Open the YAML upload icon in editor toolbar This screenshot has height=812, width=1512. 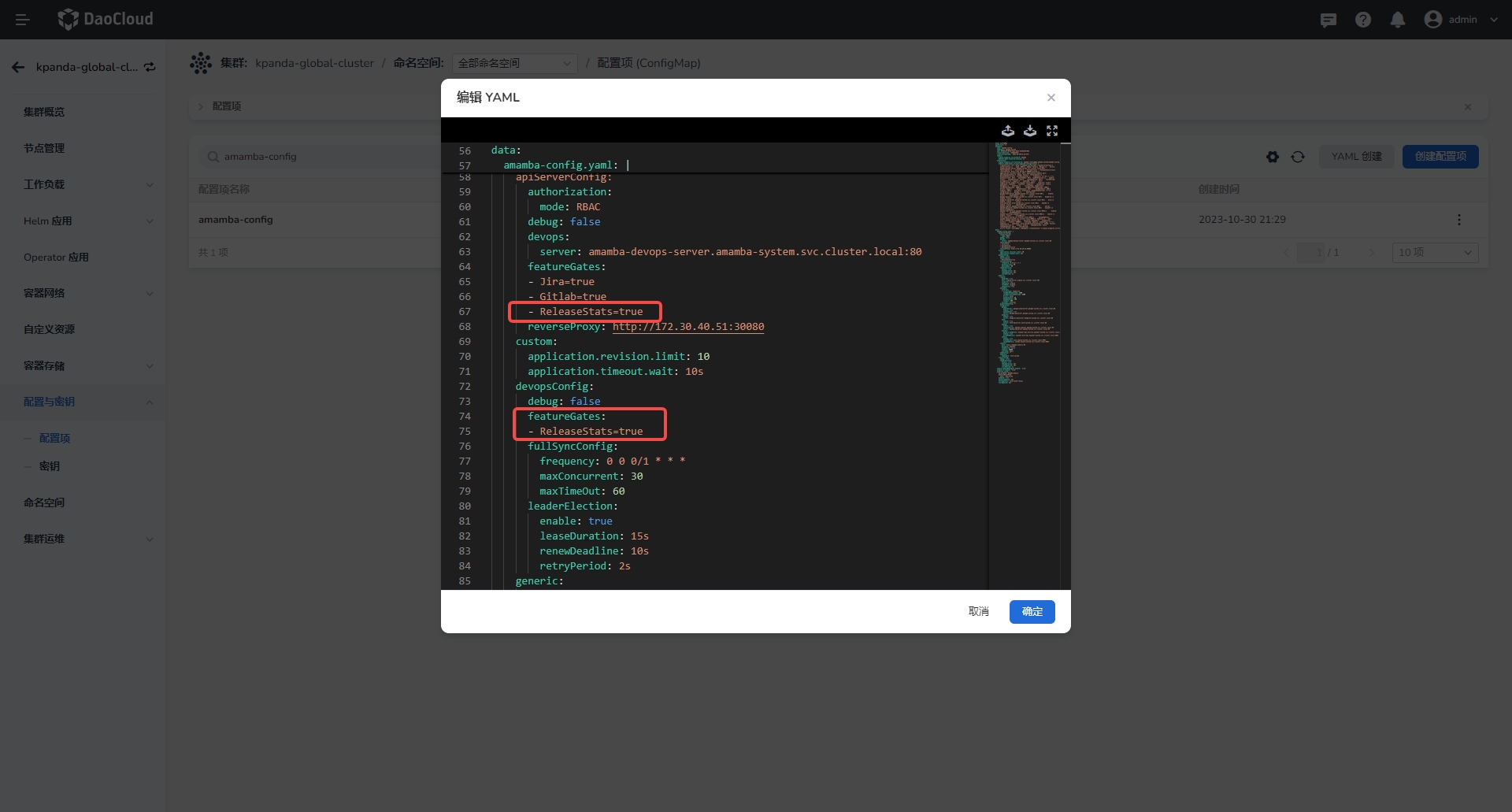point(1009,131)
